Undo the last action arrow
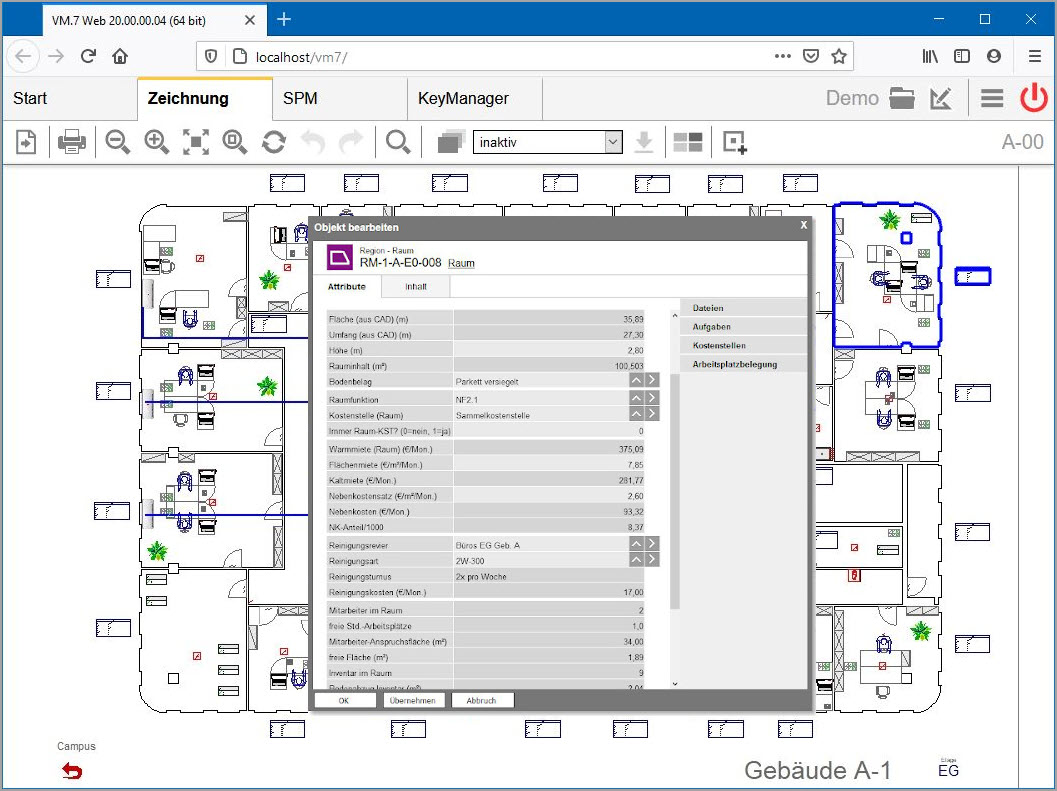This screenshot has height=791, width=1057. [313, 142]
